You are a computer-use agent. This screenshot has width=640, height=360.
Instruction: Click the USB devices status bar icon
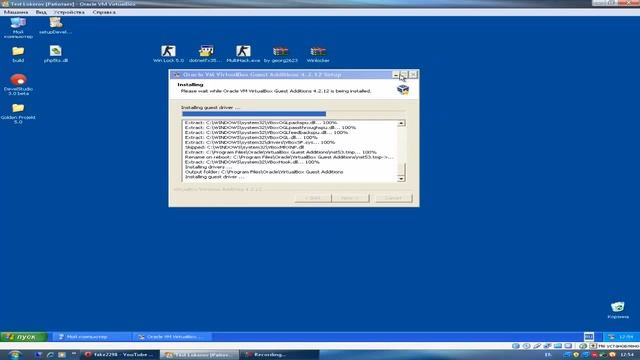[x=537, y=346]
